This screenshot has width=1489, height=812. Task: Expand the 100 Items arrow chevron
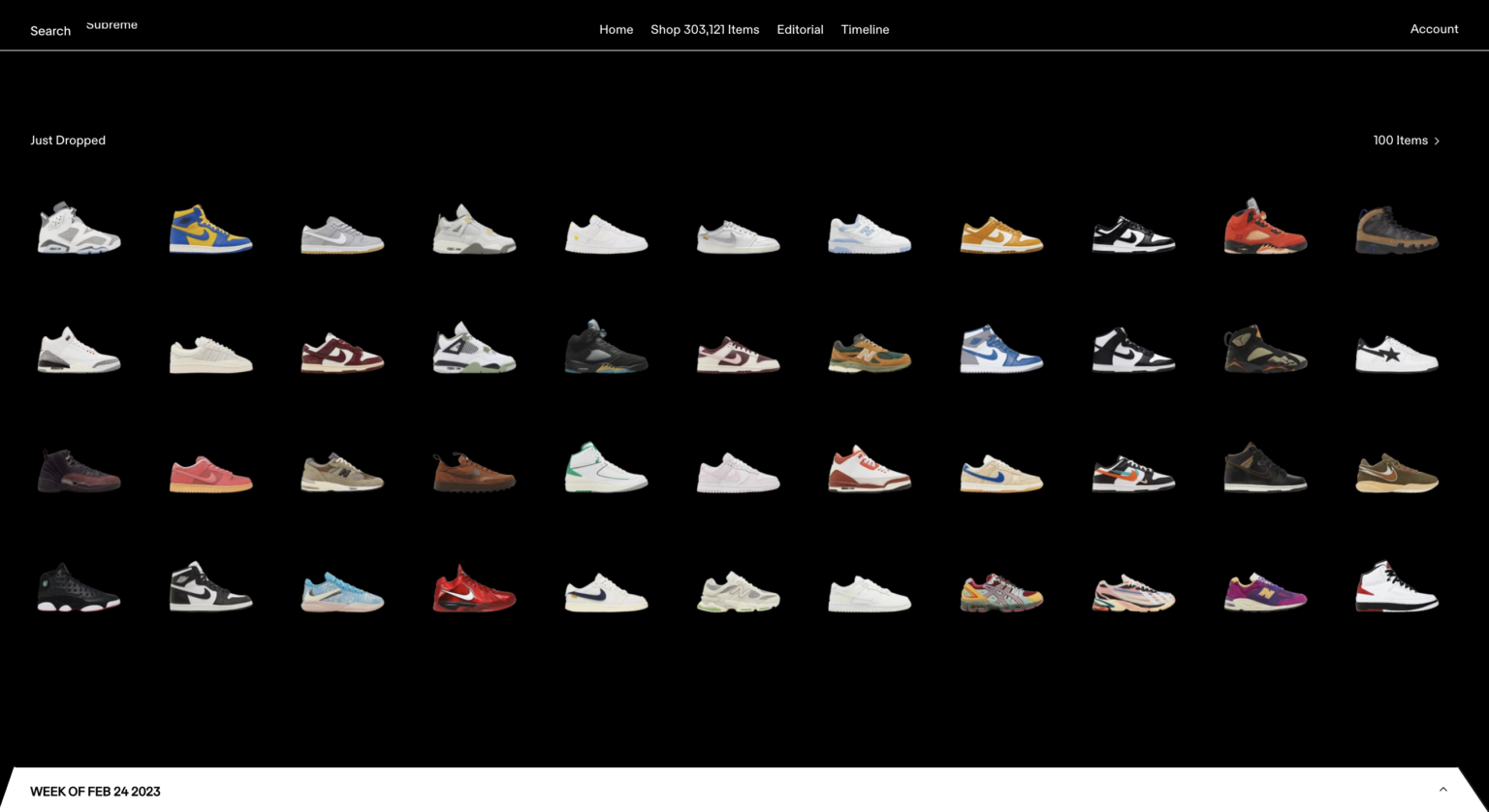pos(1437,141)
